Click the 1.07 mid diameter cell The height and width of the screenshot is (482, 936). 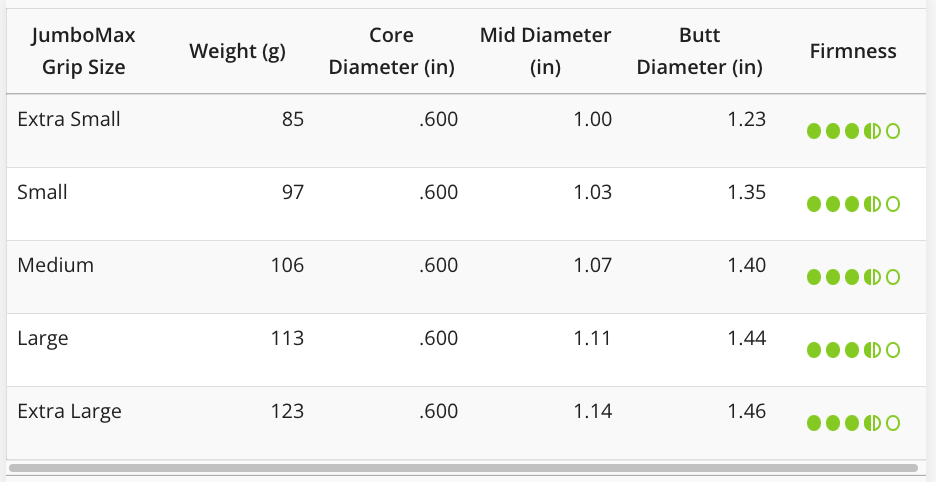(592, 265)
